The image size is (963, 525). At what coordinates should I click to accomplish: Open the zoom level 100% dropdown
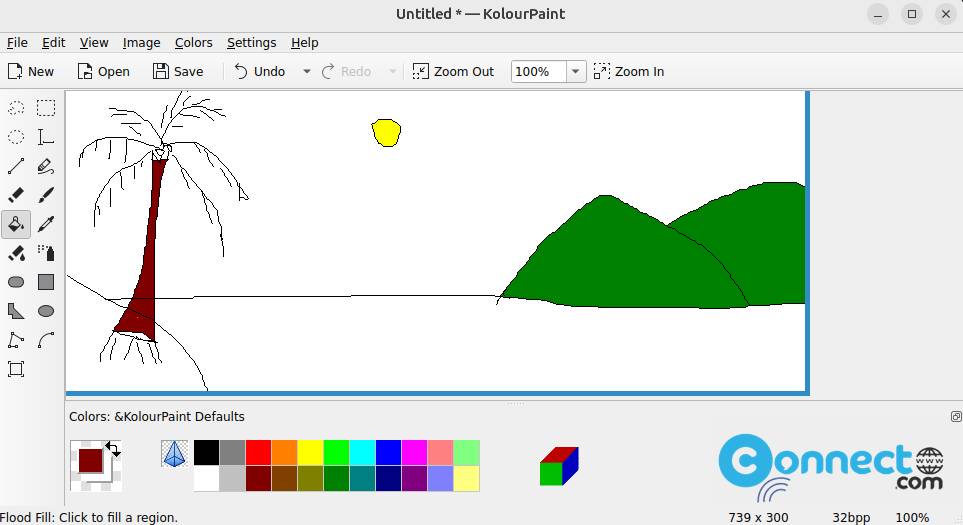click(x=575, y=71)
